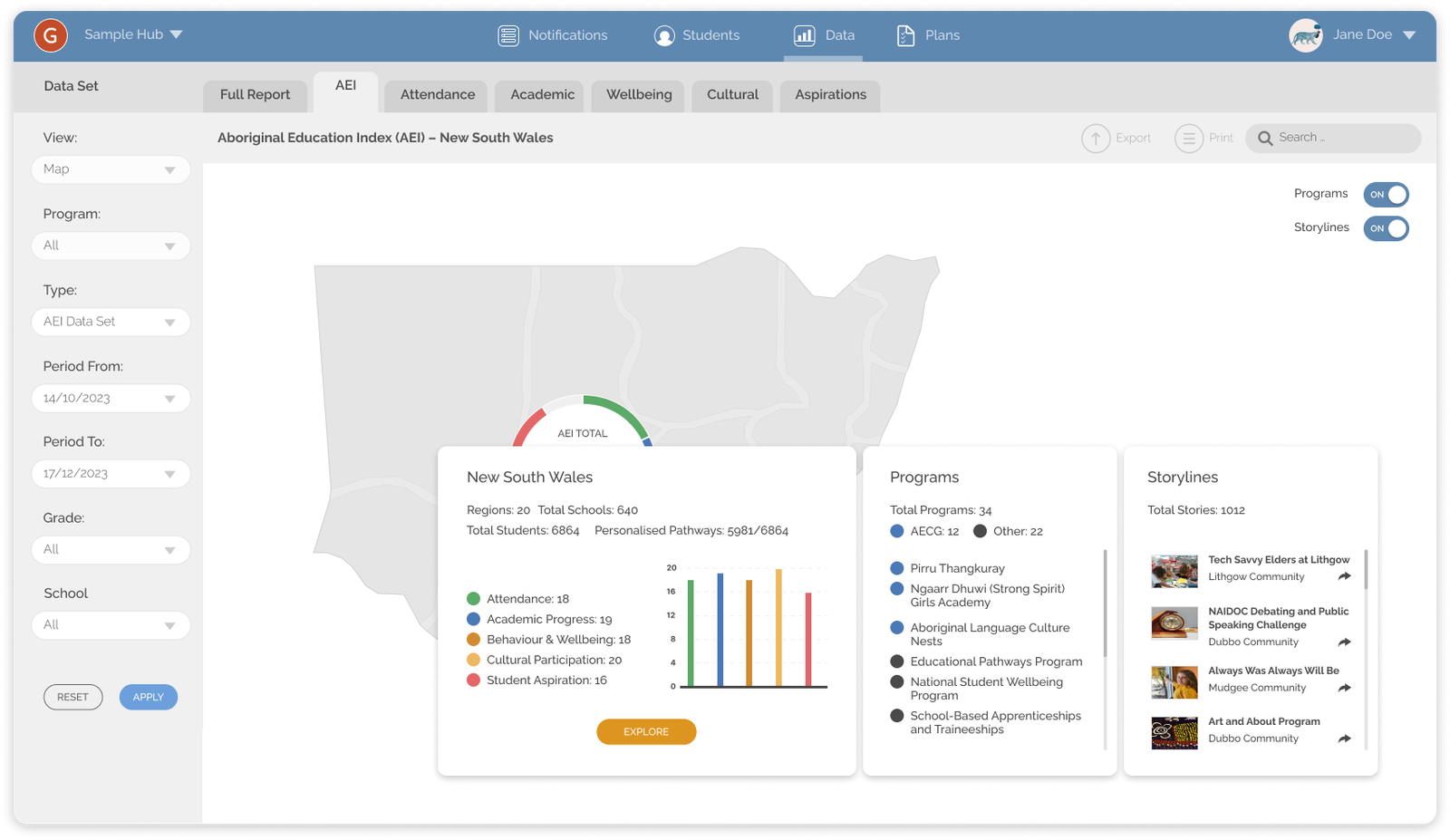Click the APPLY button
The image size is (1450, 840).
pyautogui.click(x=148, y=697)
